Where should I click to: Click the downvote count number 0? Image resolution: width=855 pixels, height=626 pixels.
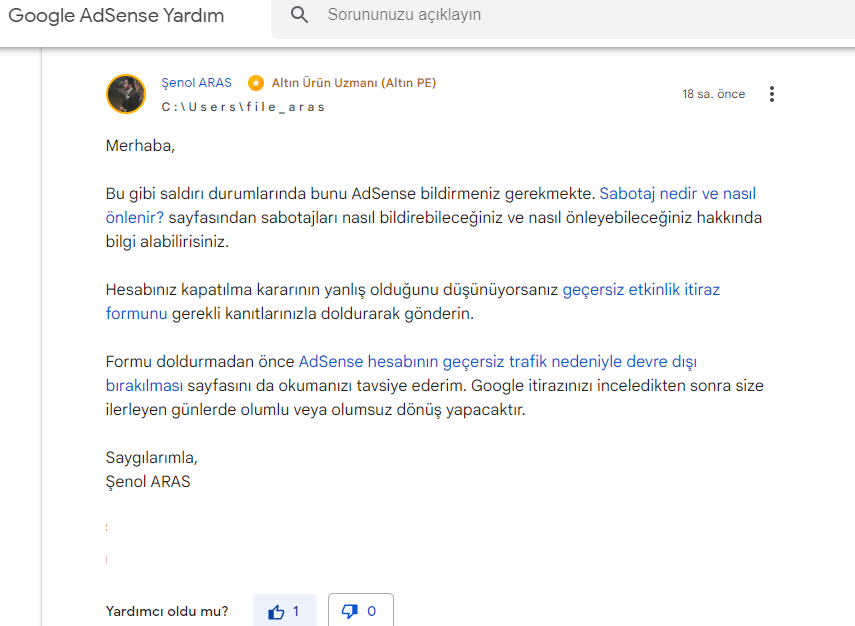tap(371, 611)
